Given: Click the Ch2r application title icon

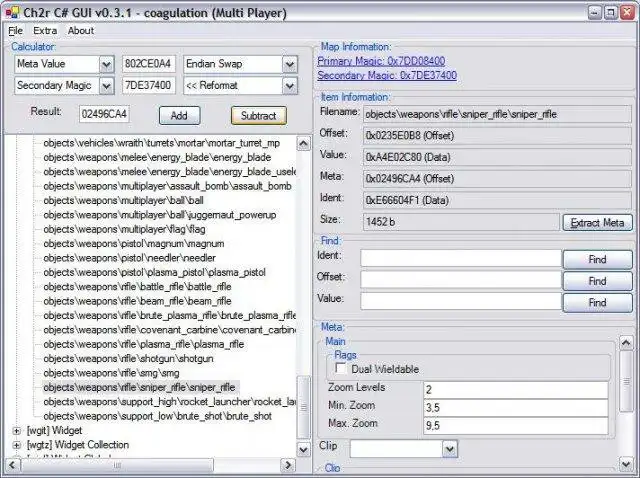Looking at the screenshot, I should [12, 12].
